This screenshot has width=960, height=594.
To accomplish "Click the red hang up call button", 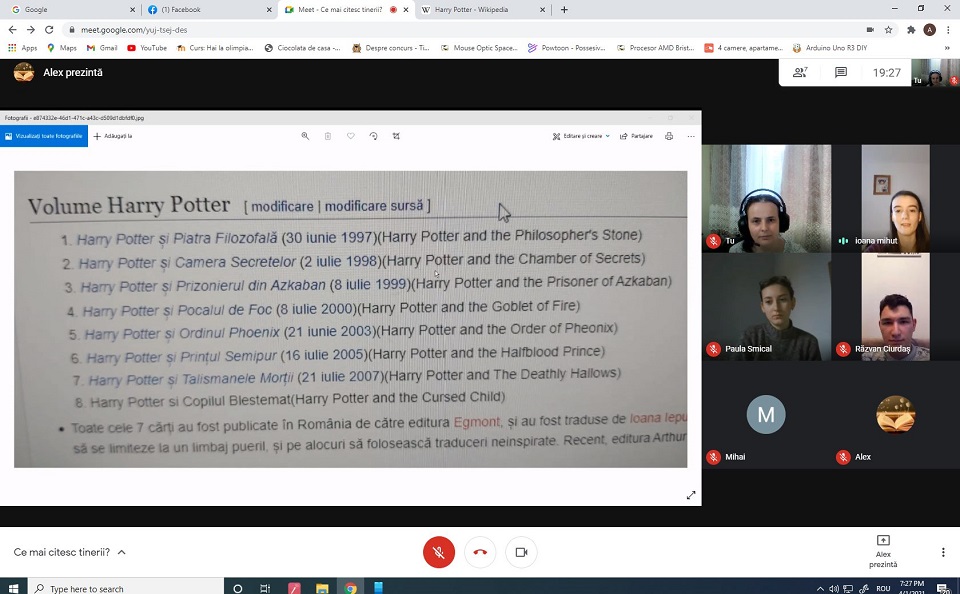I will point(480,552).
